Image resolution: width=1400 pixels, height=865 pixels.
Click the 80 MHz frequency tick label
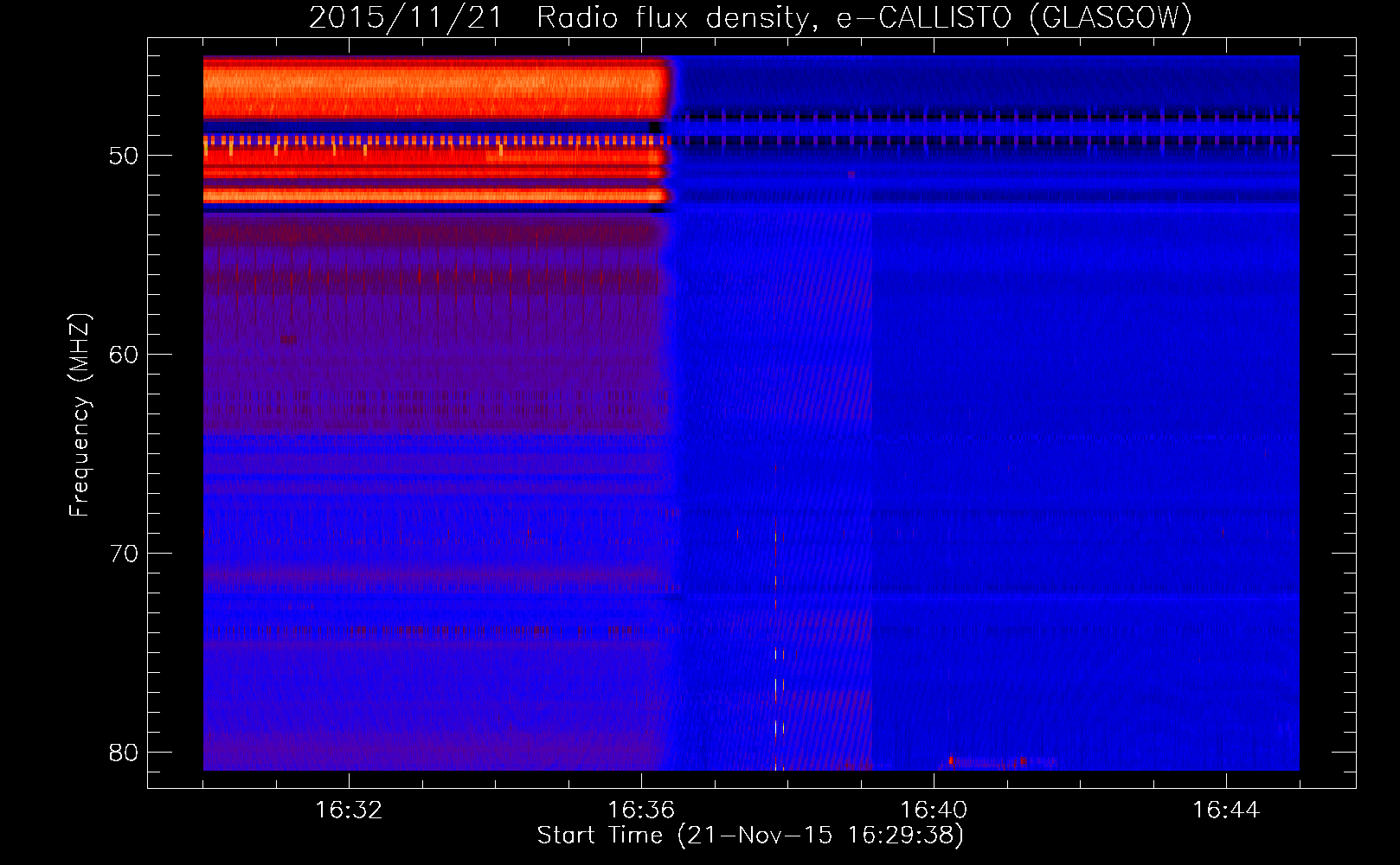124,753
